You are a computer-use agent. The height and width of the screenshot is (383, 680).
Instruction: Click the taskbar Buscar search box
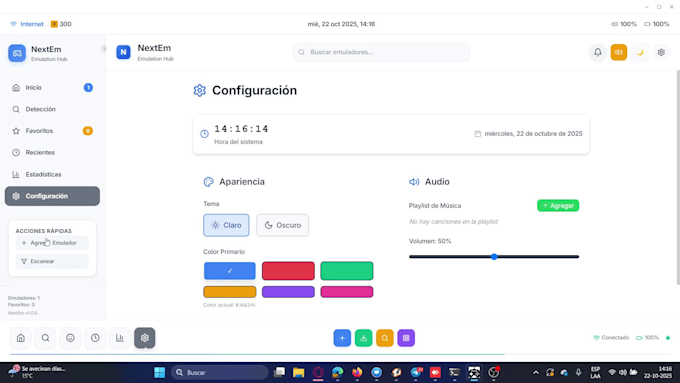(x=220, y=373)
